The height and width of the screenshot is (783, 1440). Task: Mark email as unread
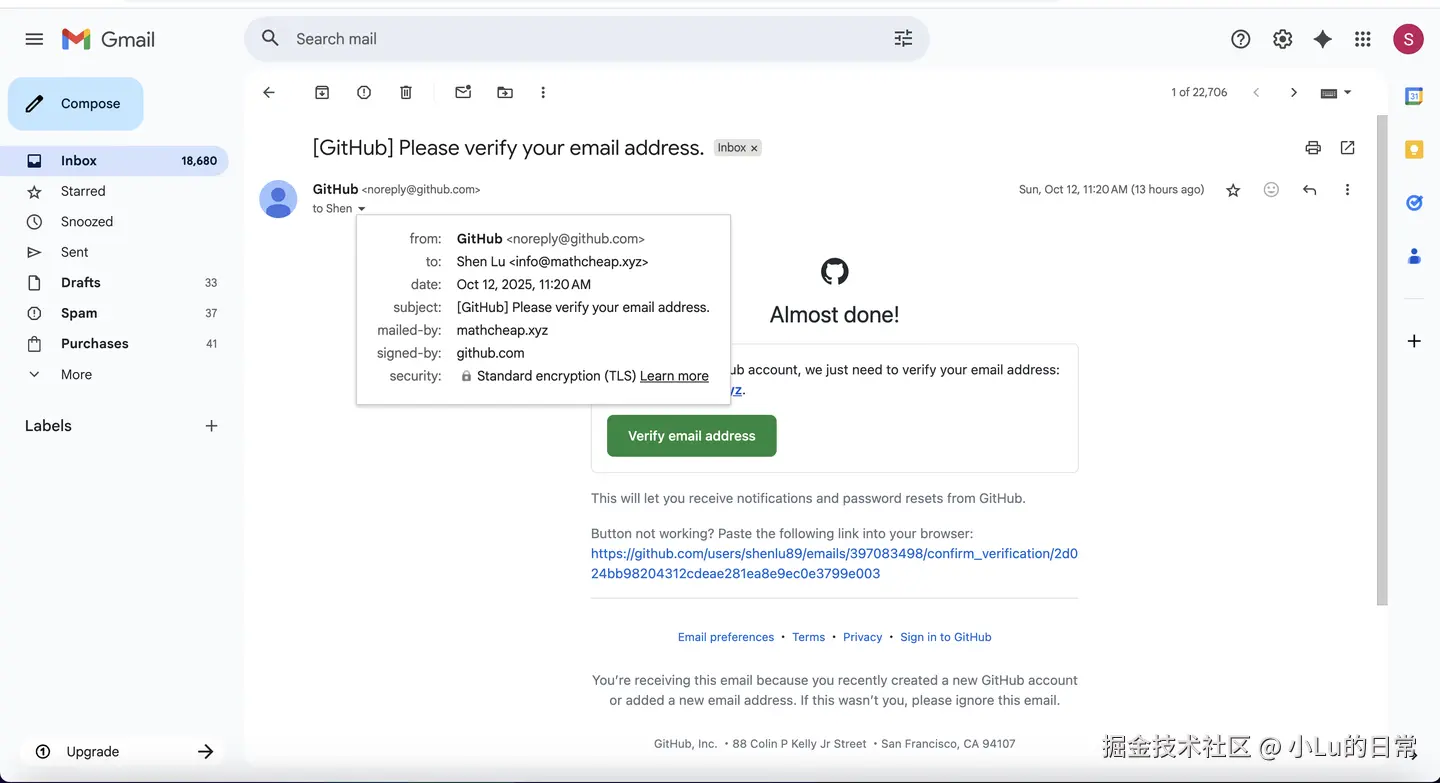tap(463, 92)
